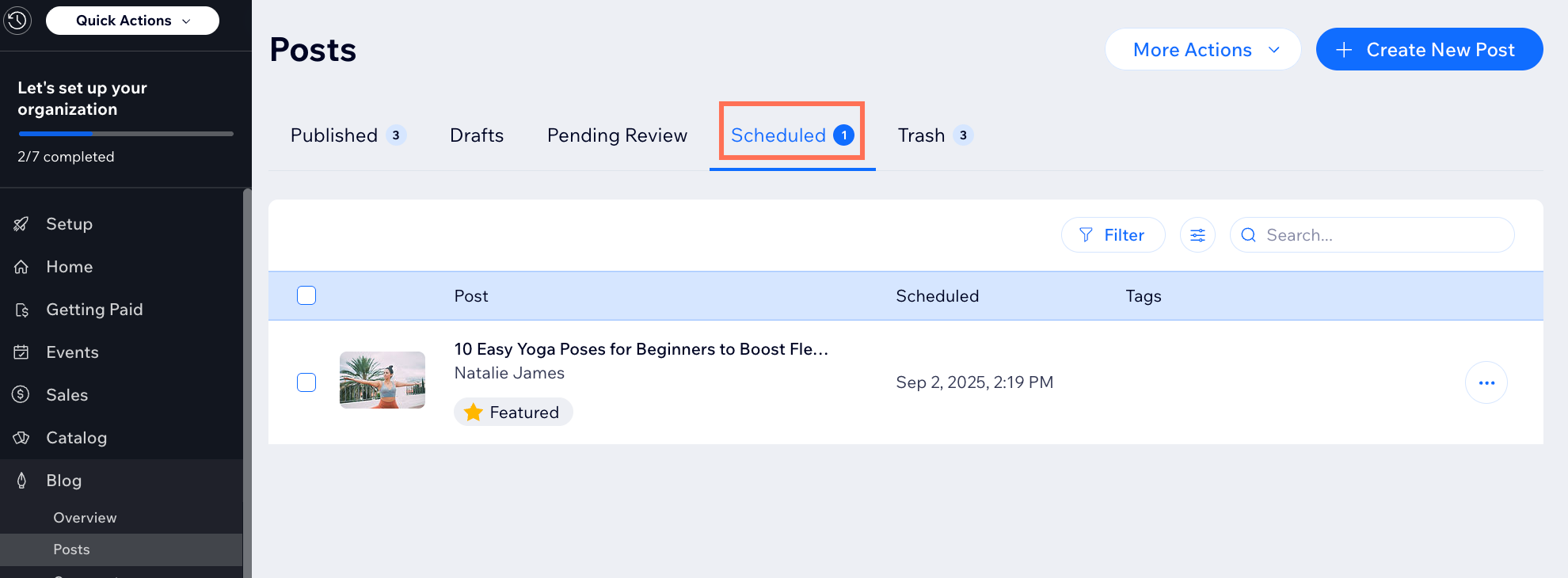The height and width of the screenshot is (578, 1568).
Task: Open the yoga post's three-dot menu
Action: tap(1486, 383)
